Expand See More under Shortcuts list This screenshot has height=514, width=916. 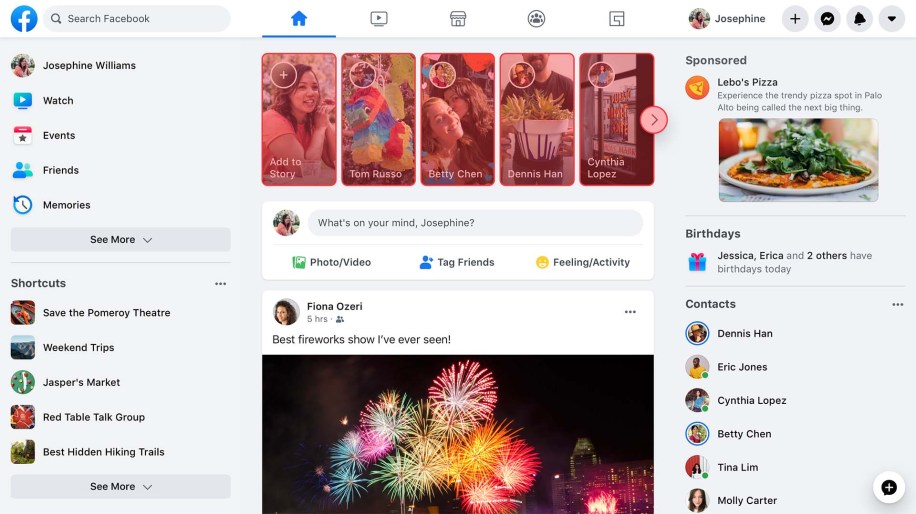coord(120,487)
